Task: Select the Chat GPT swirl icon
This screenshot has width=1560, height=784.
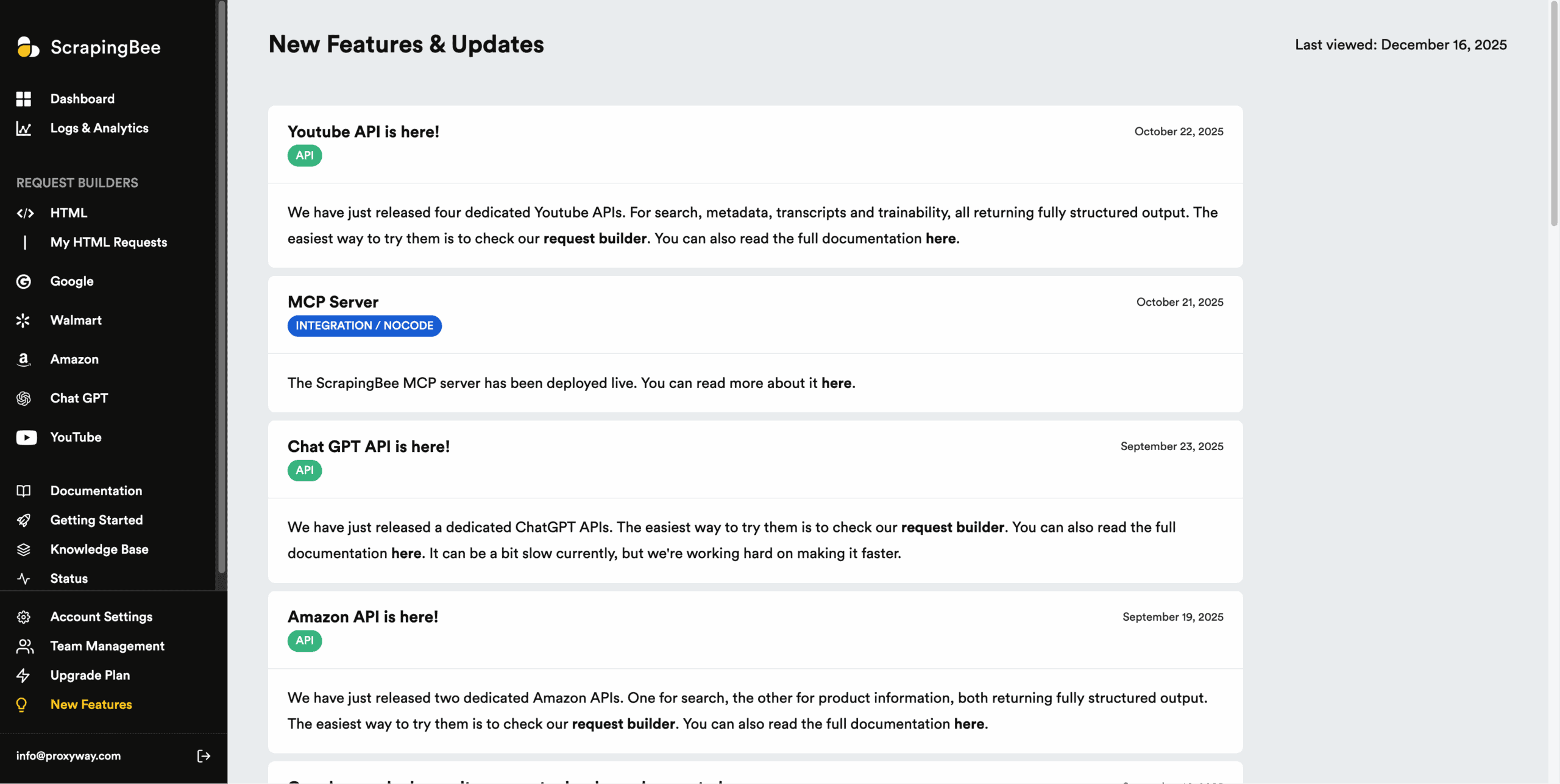Action: [x=23, y=398]
